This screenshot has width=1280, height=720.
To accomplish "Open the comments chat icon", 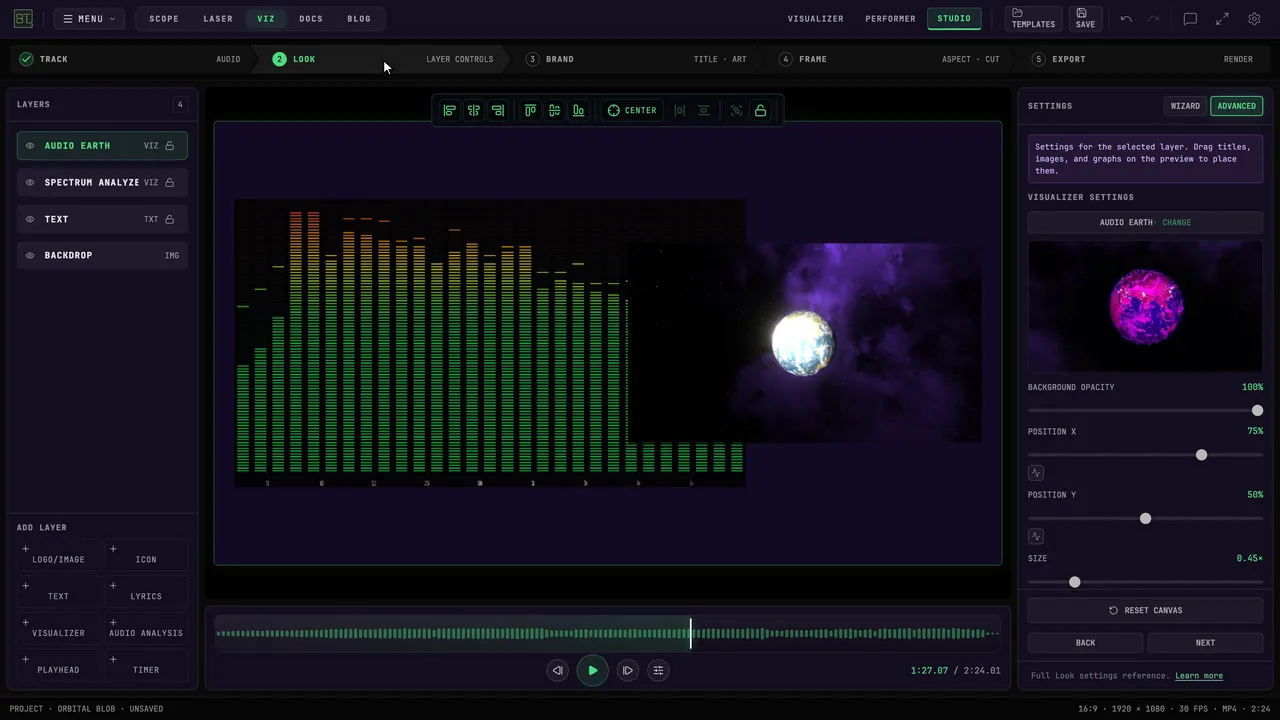I will tap(1190, 19).
